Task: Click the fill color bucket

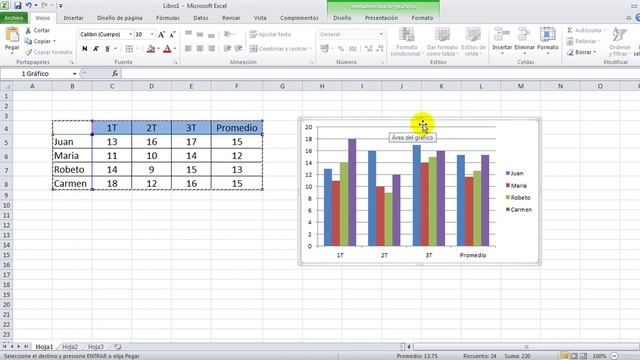Action: pos(151,49)
